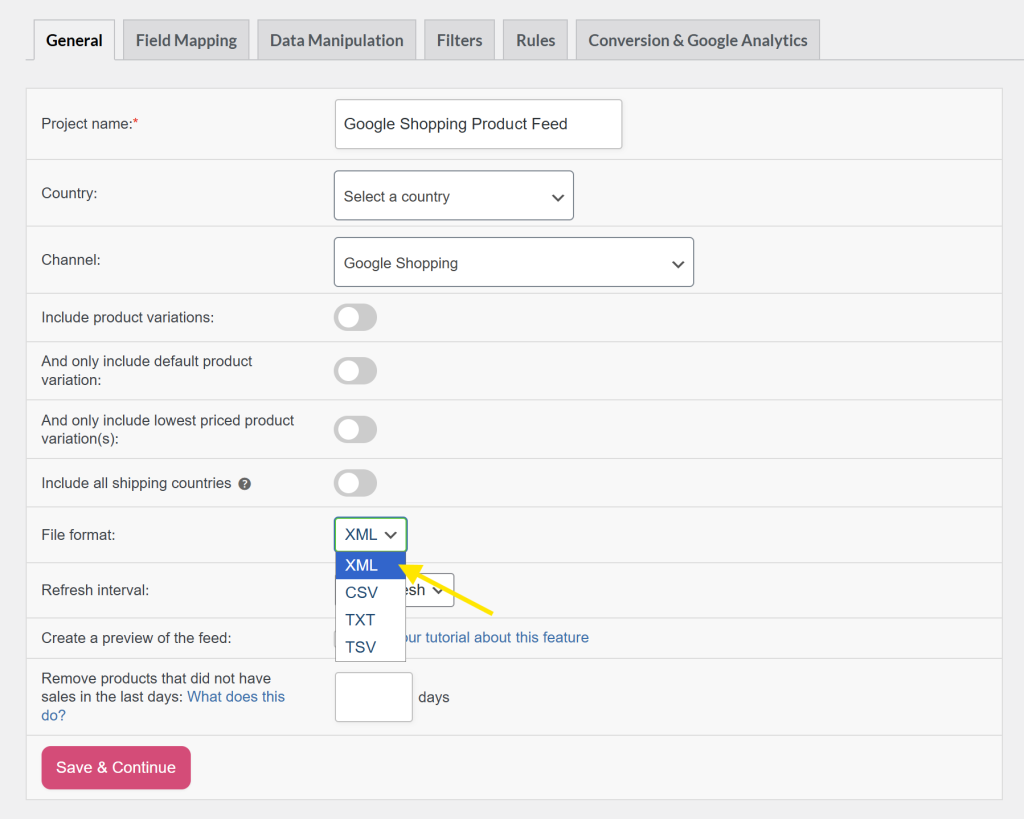Enable lowest priced product variations option

point(355,429)
